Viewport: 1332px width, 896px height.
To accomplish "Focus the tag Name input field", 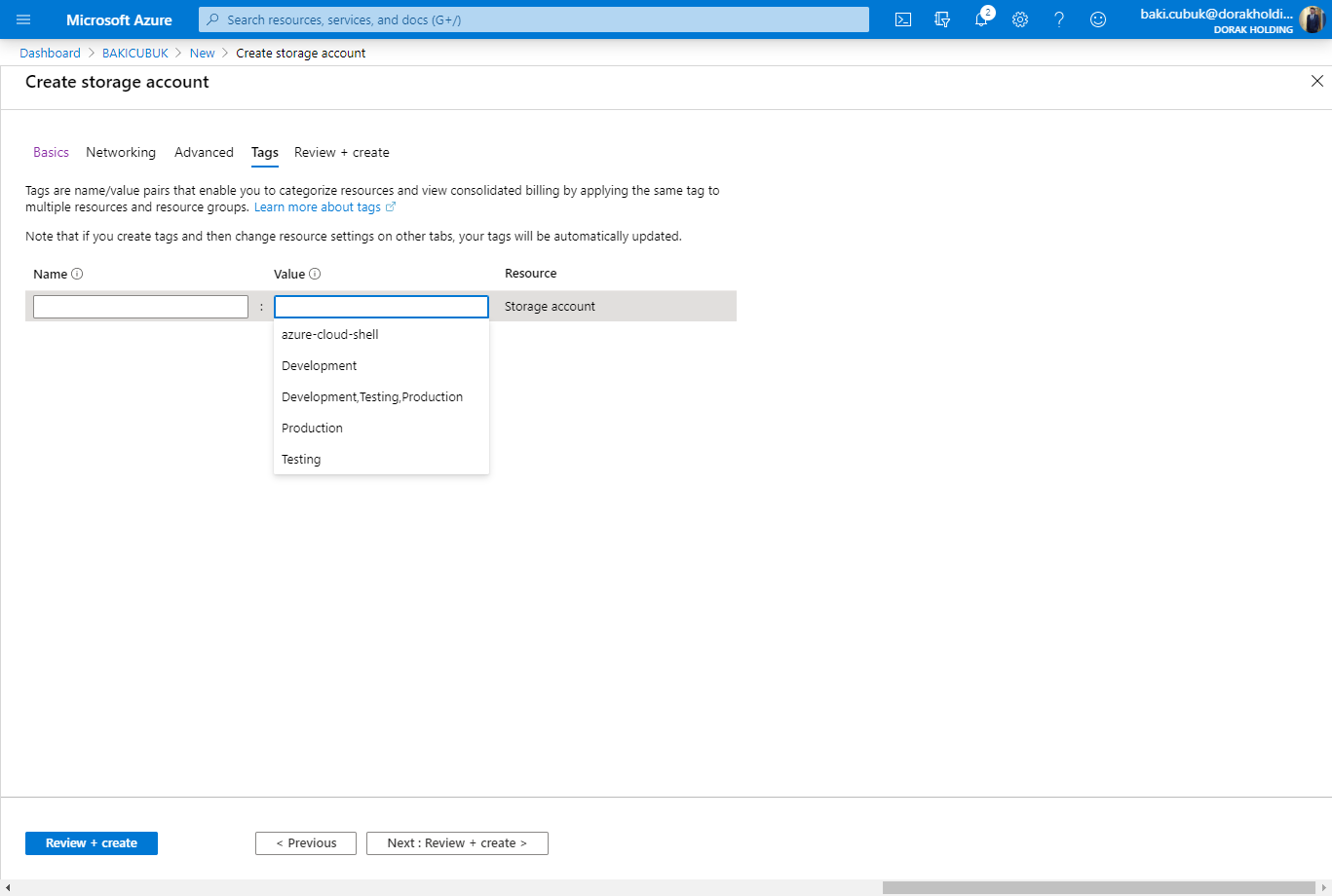I will point(140,307).
